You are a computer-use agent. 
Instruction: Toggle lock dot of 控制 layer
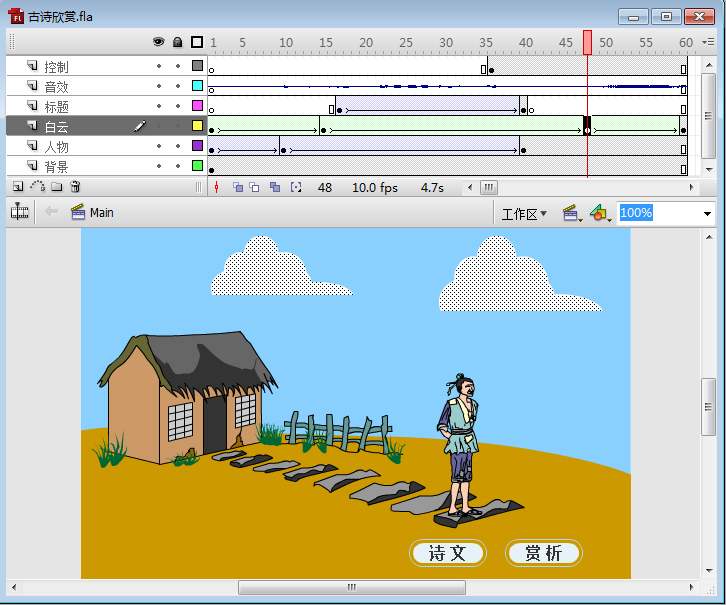point(178,66)
